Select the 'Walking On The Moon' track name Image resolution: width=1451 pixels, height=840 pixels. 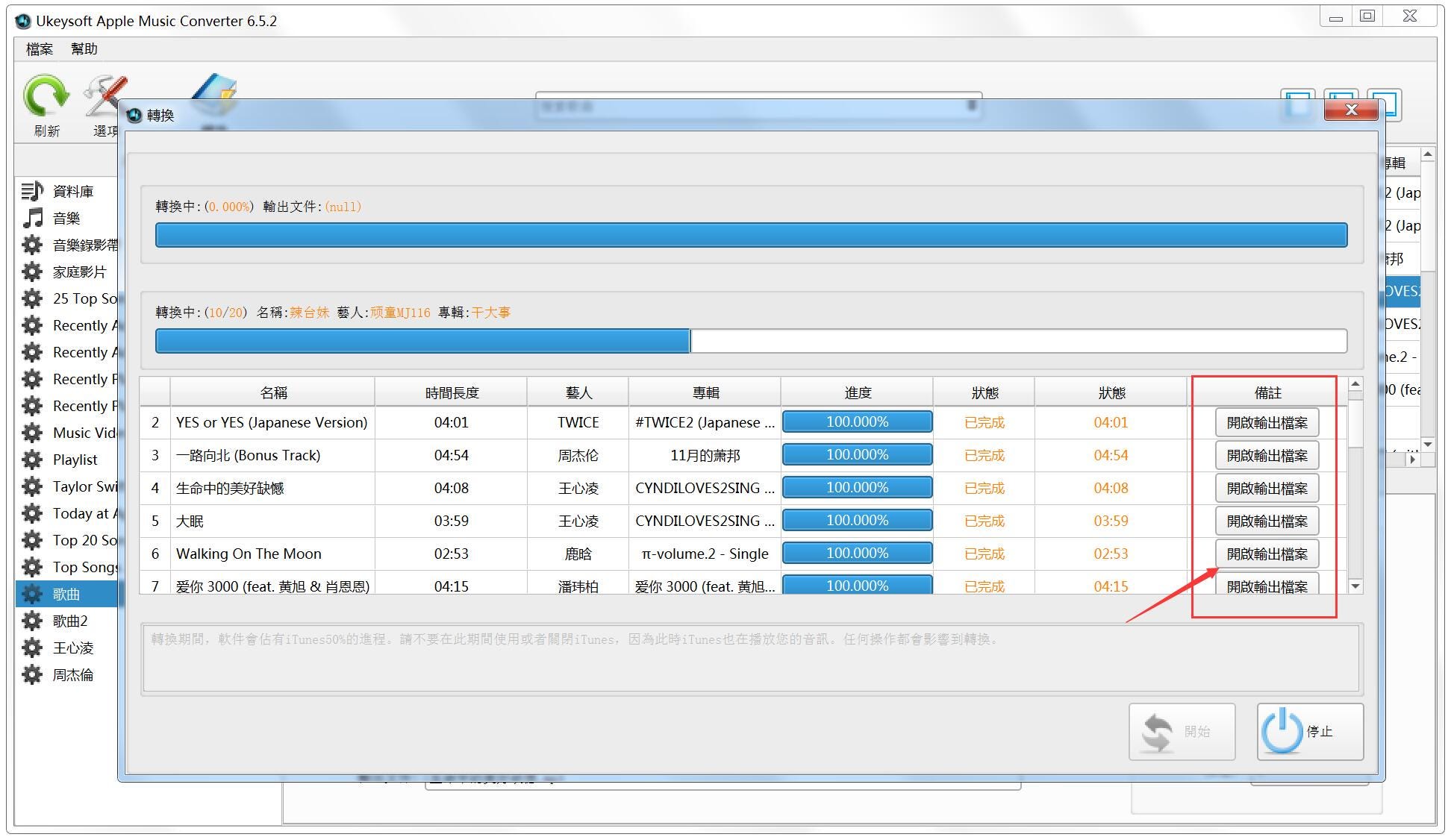point(249,554)
